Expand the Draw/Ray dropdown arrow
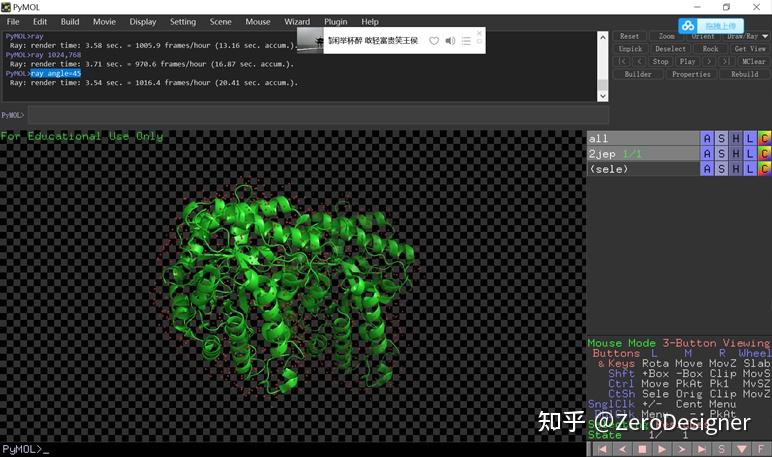 (765, 36)
